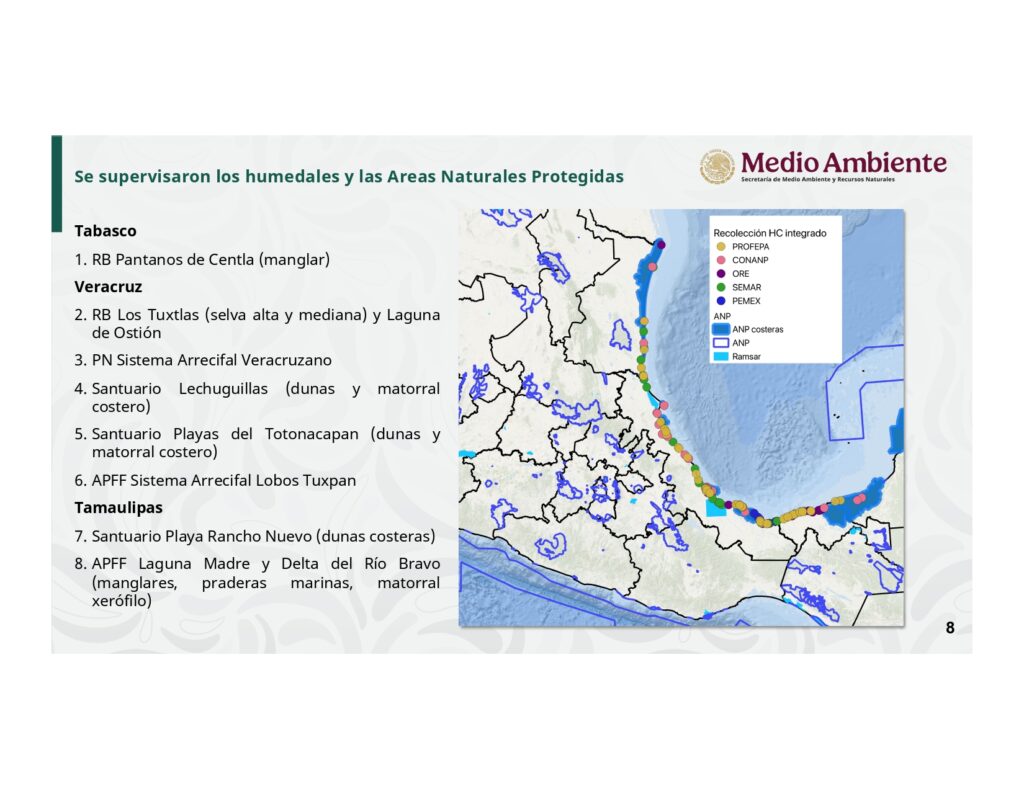Click the ORE purple legend dot
This screenshot has width=1024, height=791.
[x=721, y=273]
